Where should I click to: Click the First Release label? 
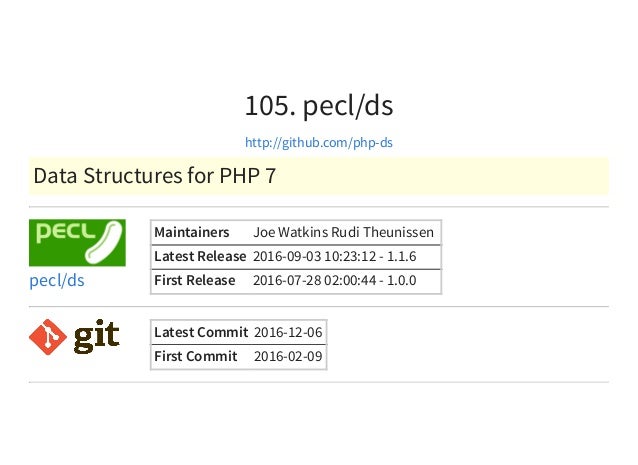pyautogui.click(x=194, y=280)
